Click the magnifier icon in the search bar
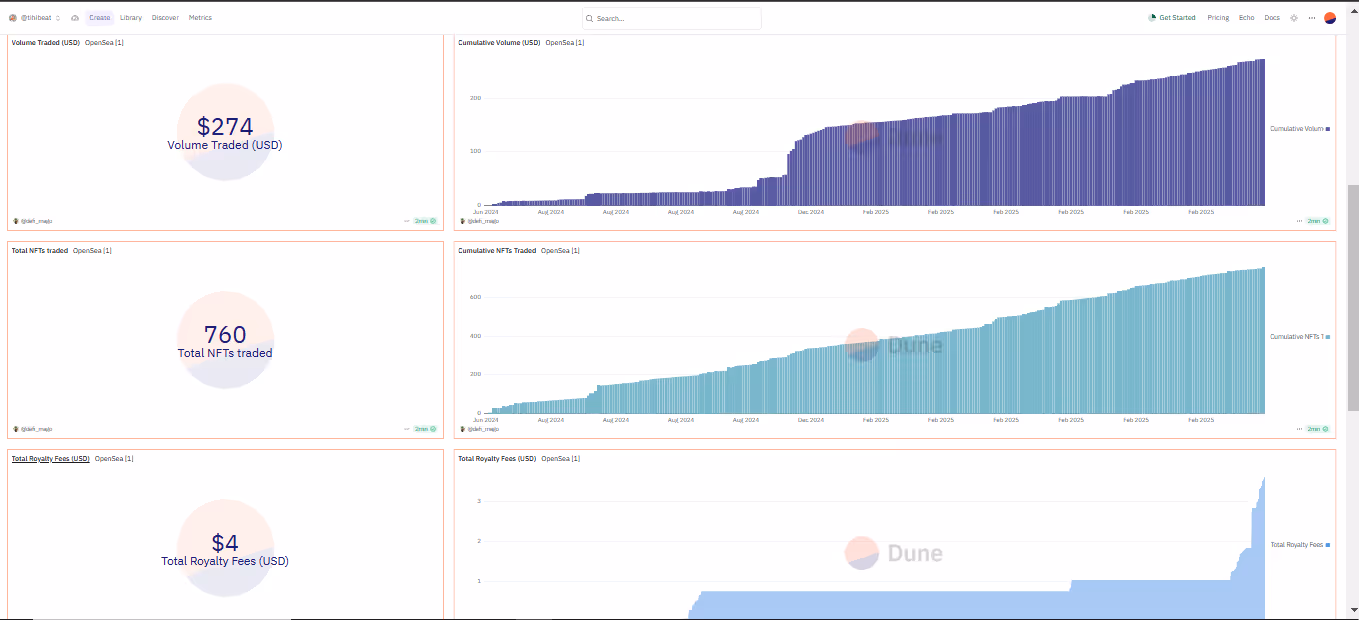The height and width of the screenshot is (620, 1359). pyautogui.click(x=590, y=19)
